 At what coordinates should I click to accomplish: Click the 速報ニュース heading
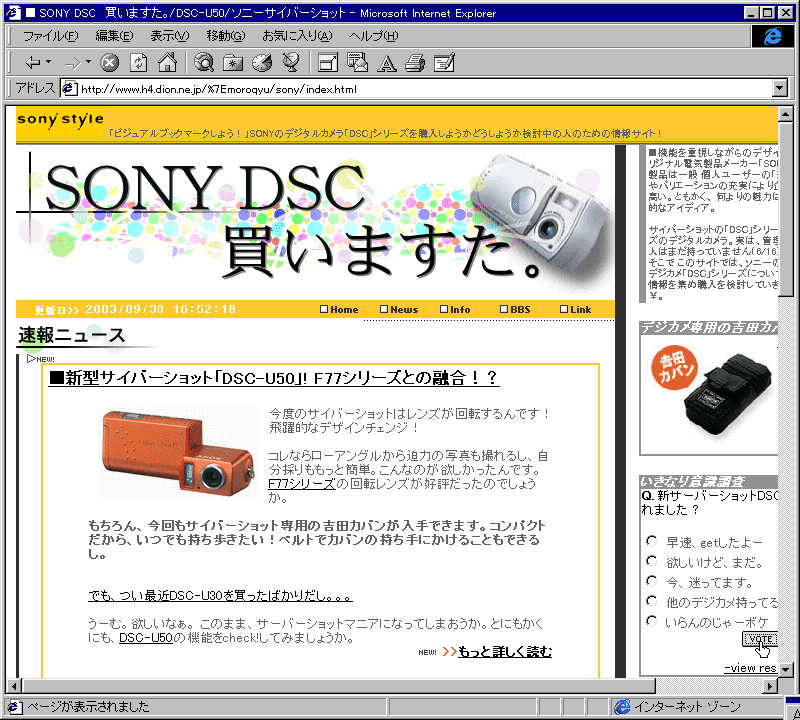pyautogui.click(x=71, y=335)
